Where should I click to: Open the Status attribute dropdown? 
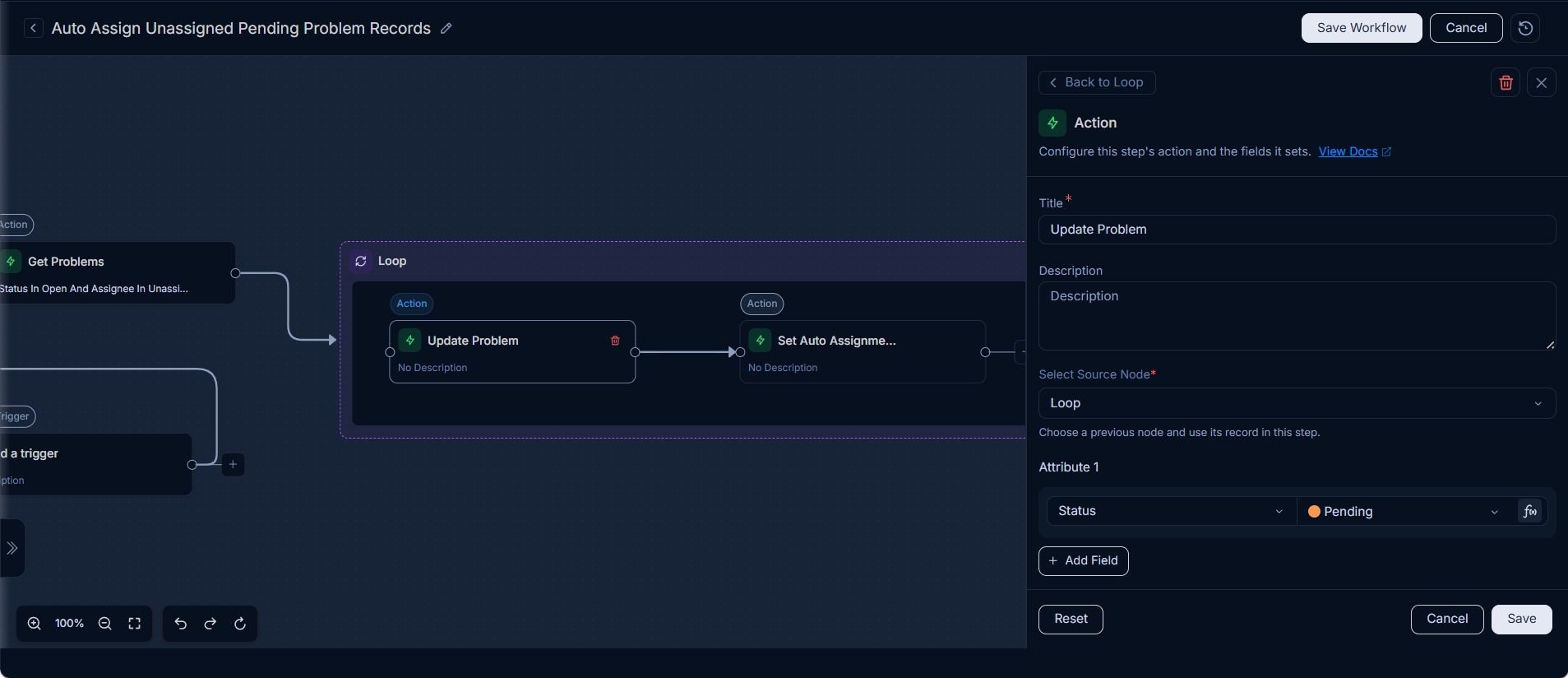[x=1171, y=511]
